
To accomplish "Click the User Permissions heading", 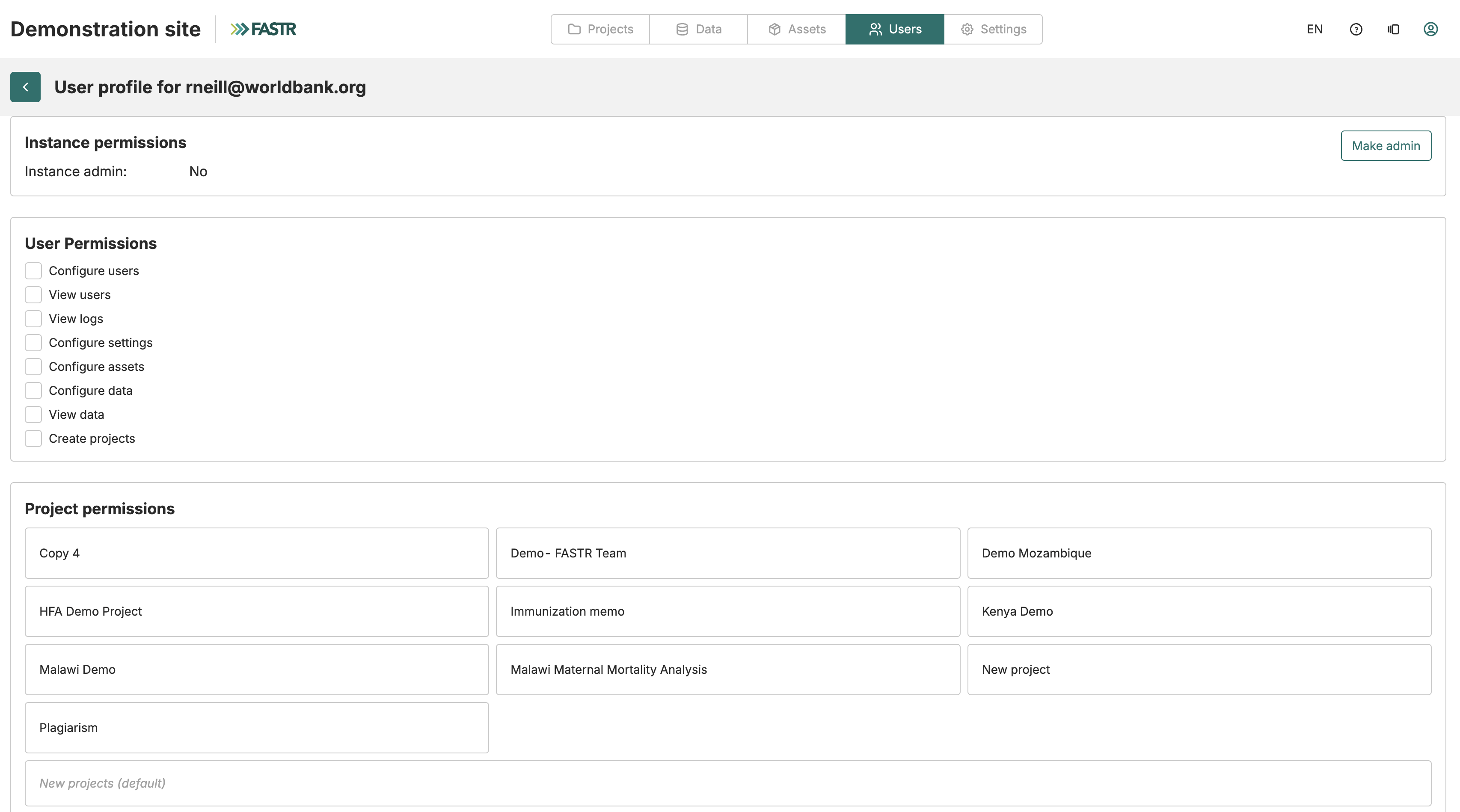I will [x=91, y=244].
